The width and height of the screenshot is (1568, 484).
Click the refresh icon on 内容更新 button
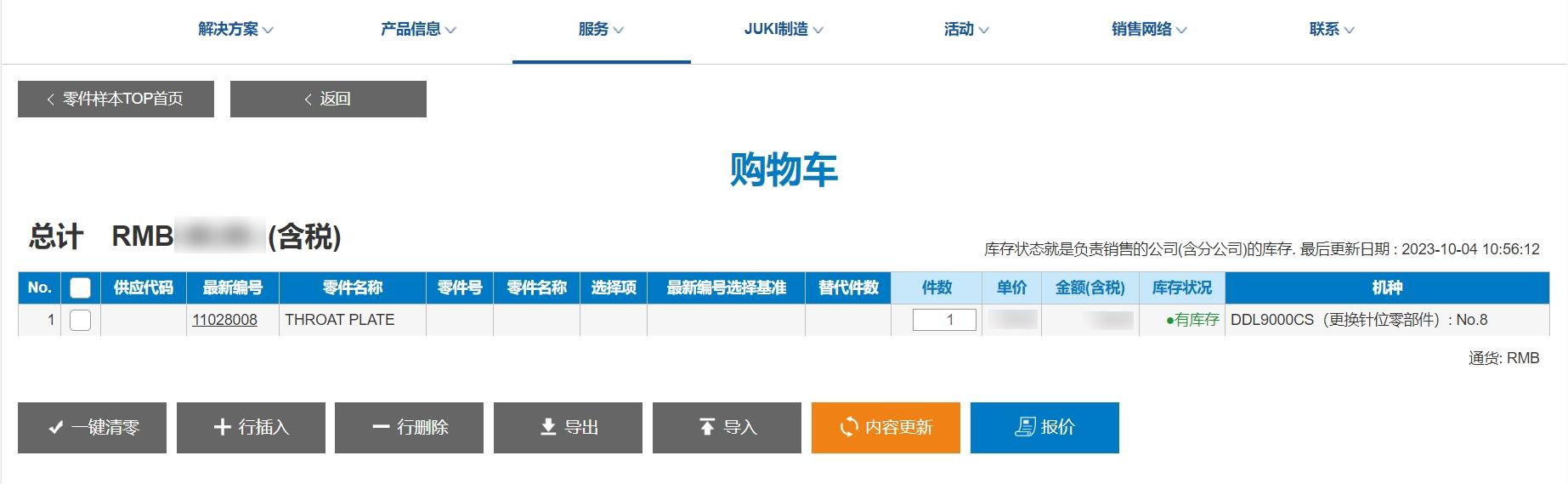click(848, 427)
